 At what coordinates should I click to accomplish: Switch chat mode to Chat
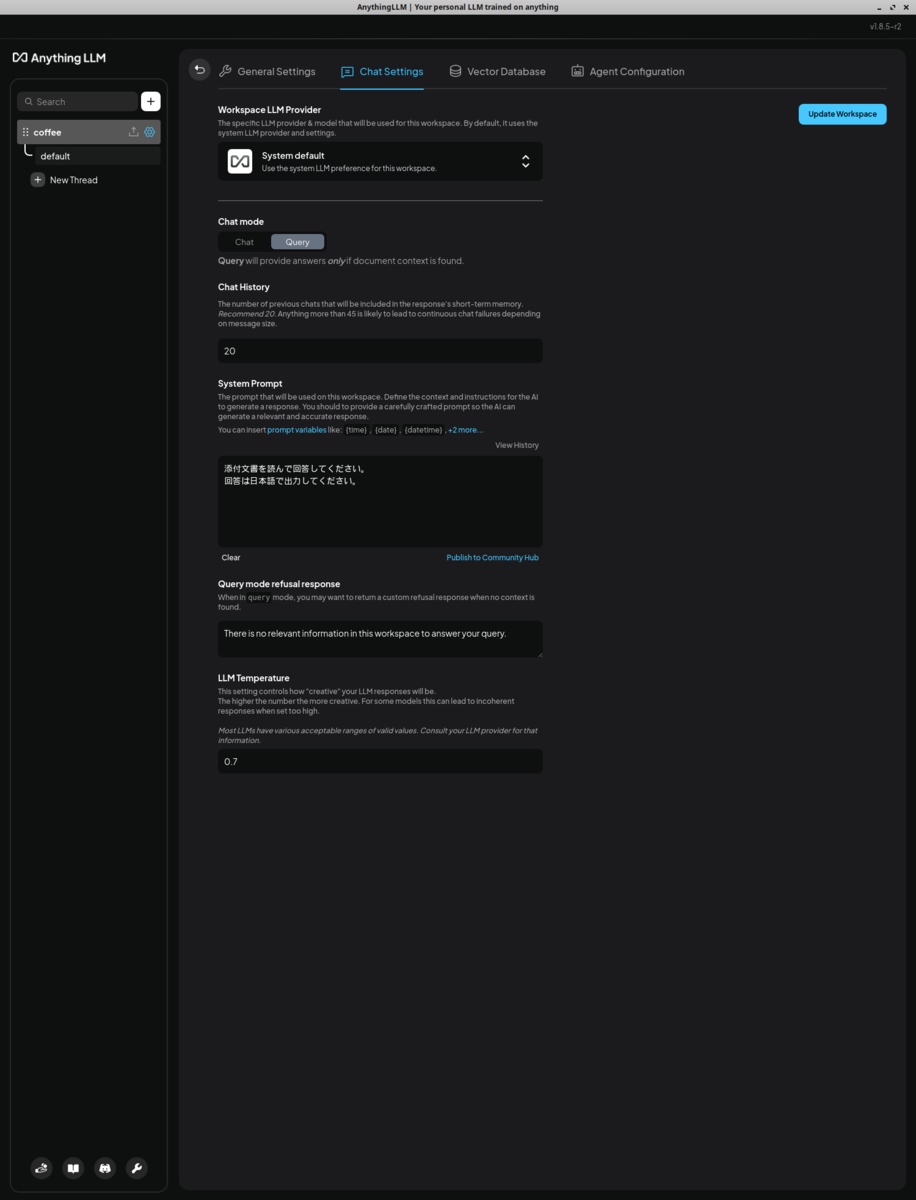[242, 241]
